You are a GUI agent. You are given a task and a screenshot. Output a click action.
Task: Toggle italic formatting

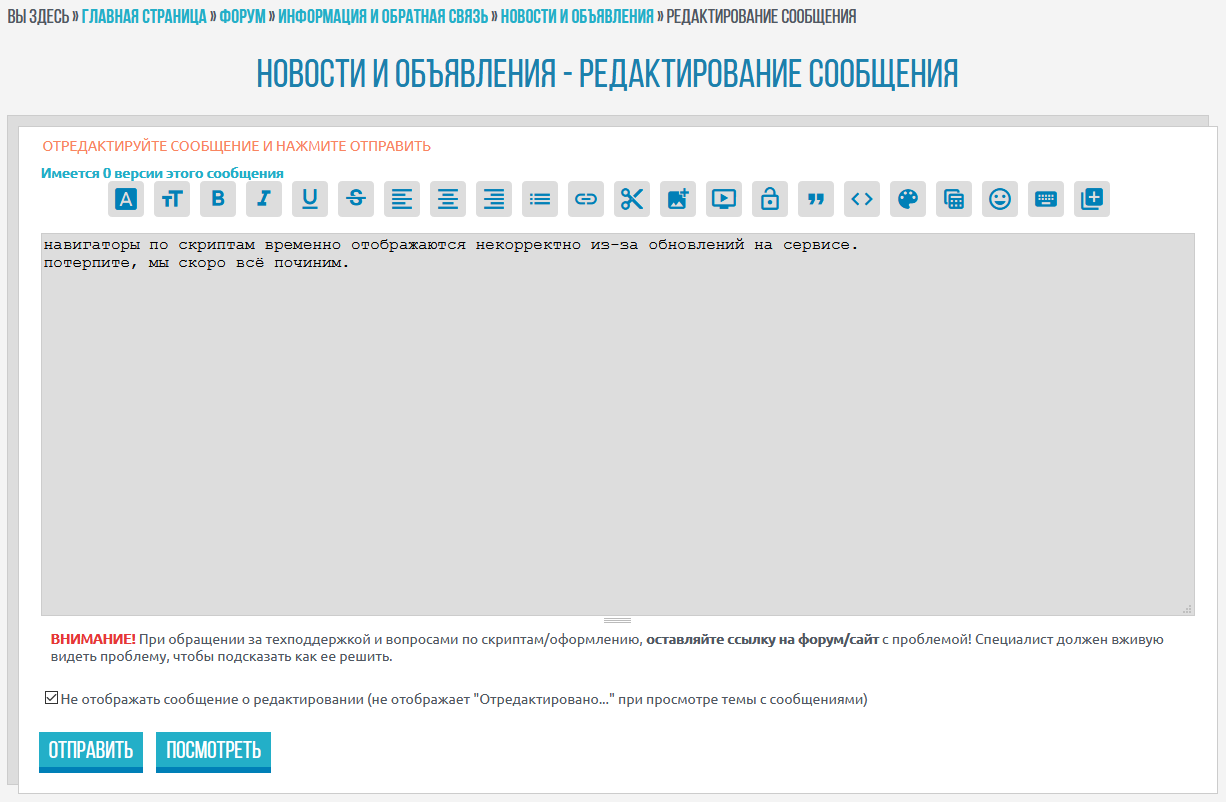[264, 199]
